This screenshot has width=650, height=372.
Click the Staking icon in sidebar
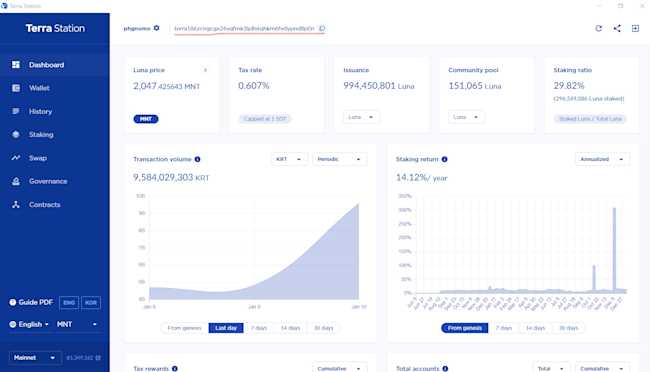(16, 134)
